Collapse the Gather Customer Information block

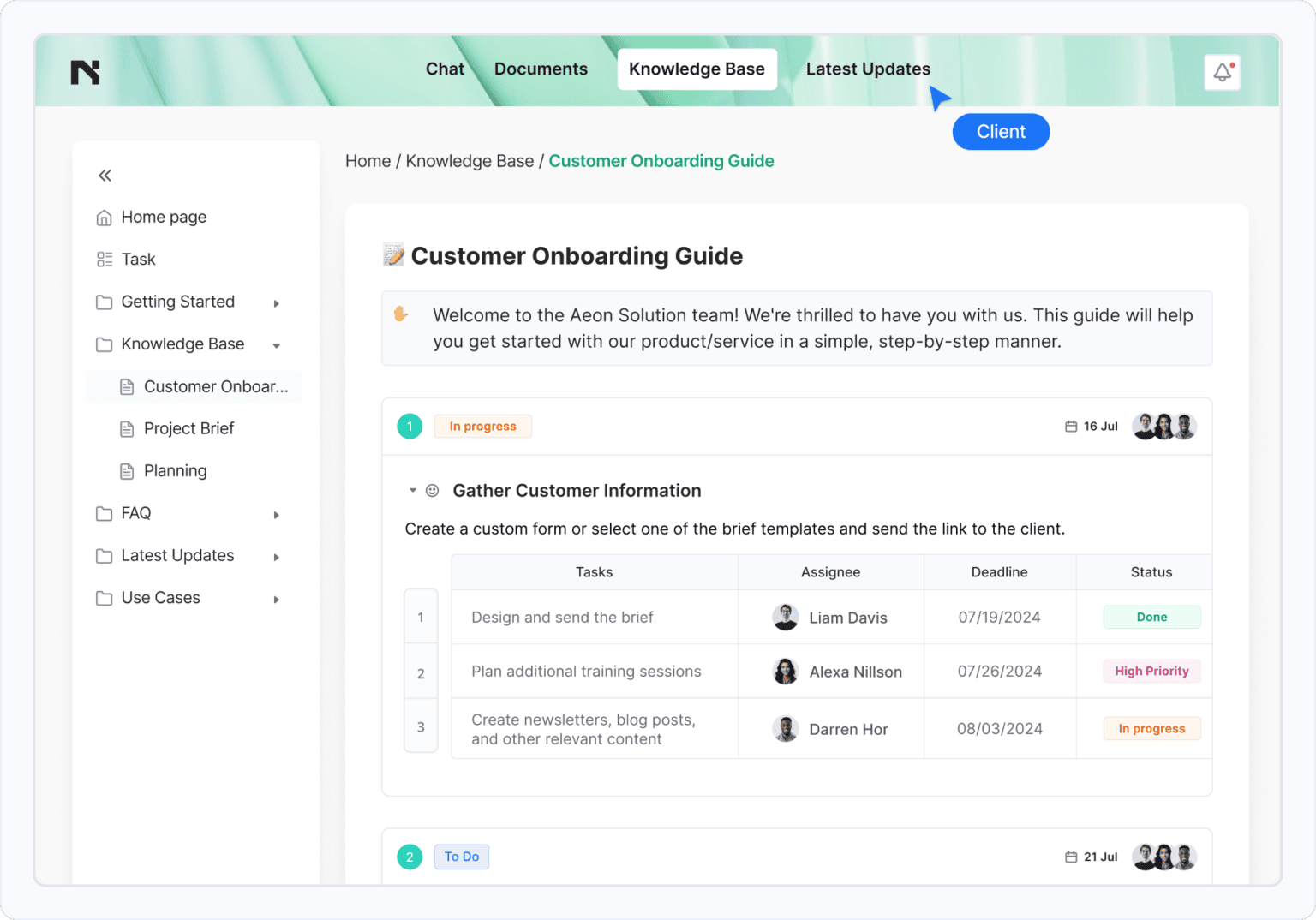412,490
